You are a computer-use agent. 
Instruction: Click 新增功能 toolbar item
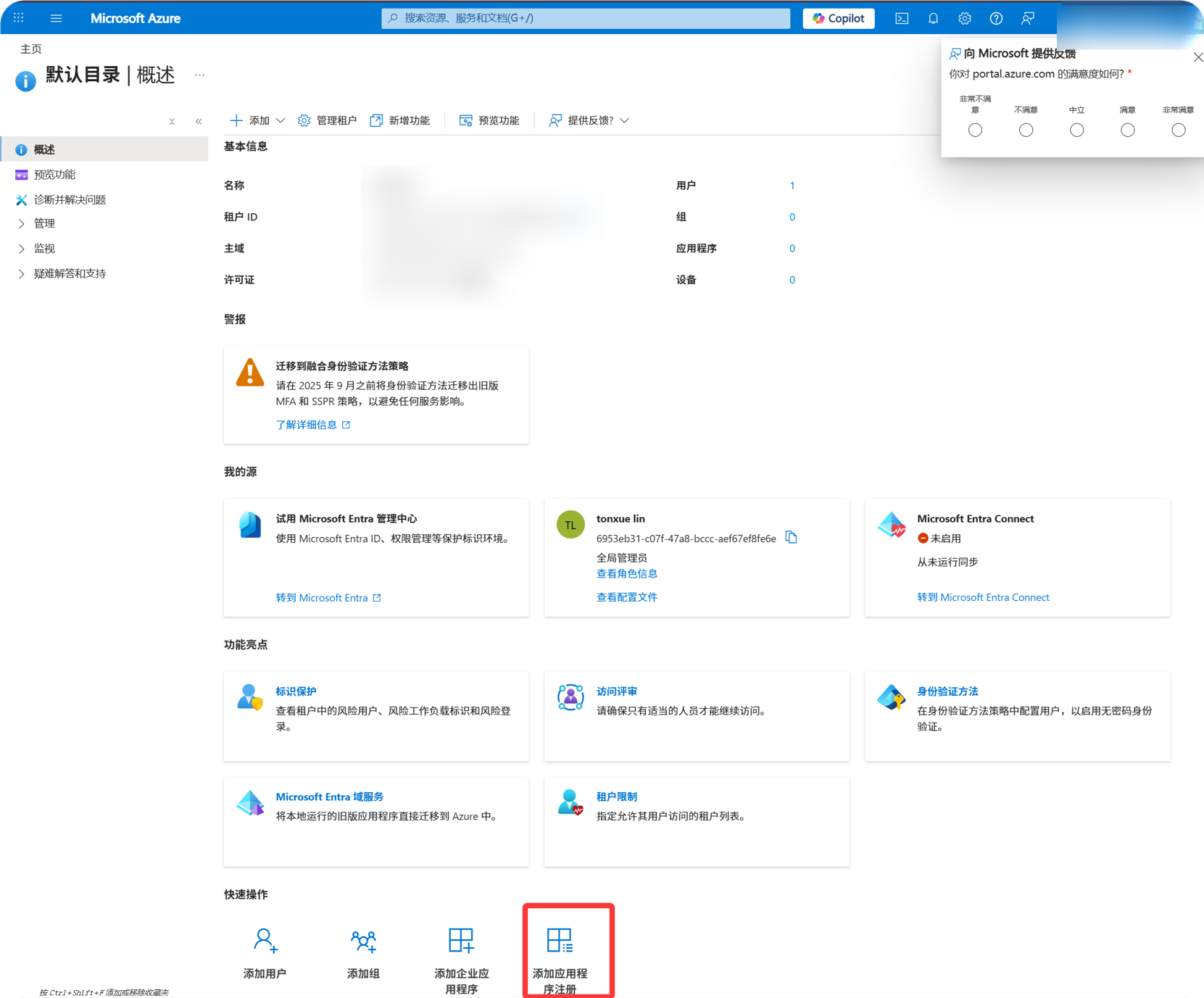pyautogui.click(x=400, y=120)
